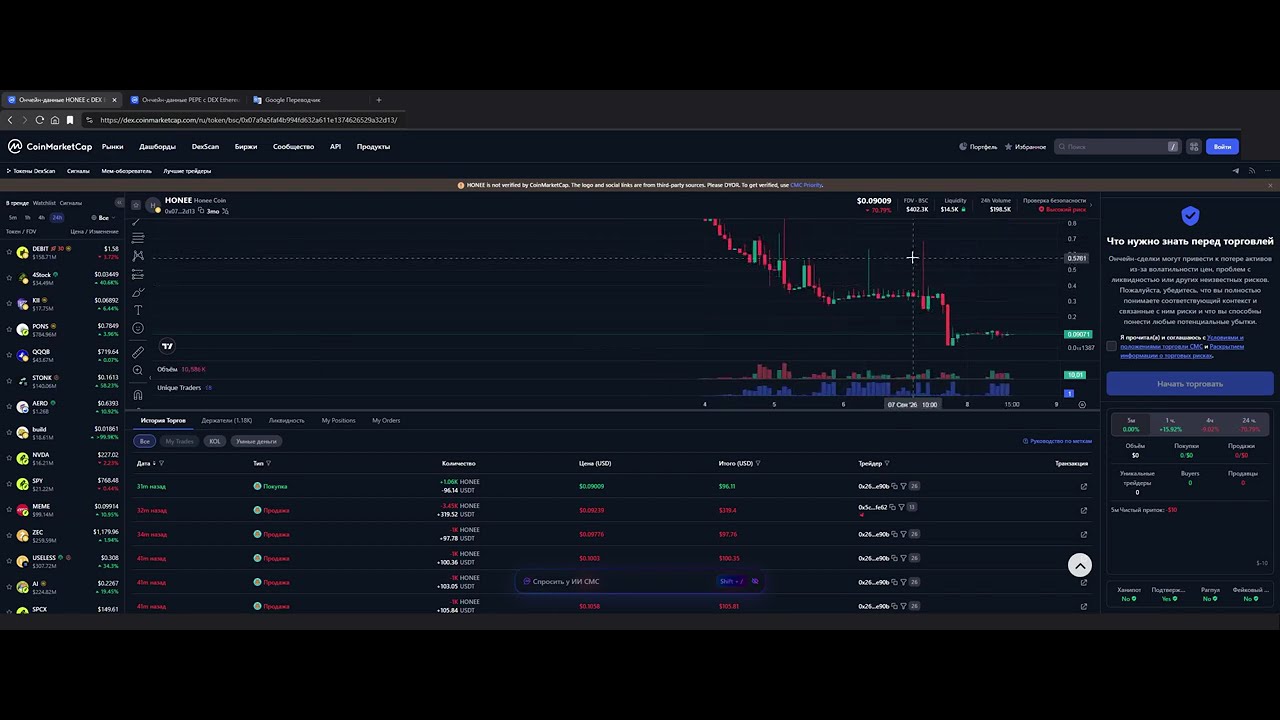Screen dimensions: 1280x720
Task: Click the browser address bar URL
Action: pyautogui.click(x=249, y=120)
